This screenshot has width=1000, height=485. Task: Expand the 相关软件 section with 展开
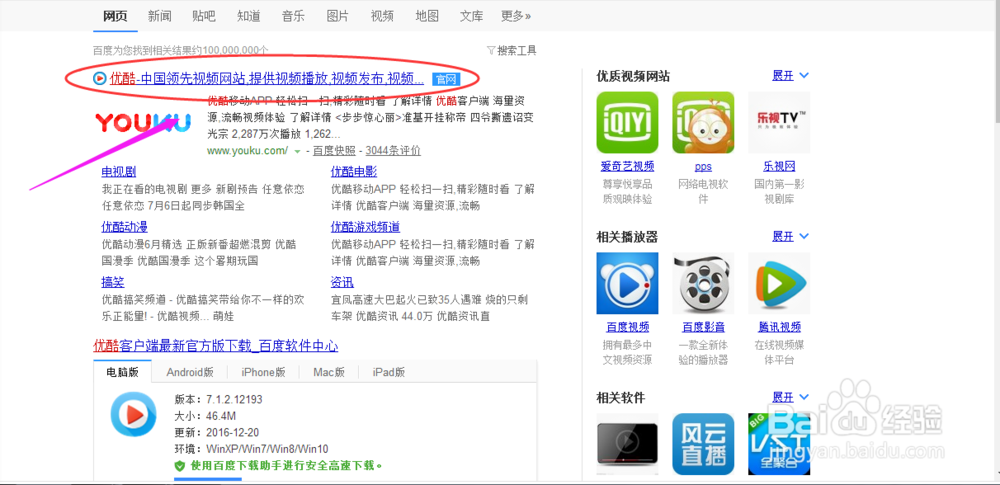tap(790, 397)
